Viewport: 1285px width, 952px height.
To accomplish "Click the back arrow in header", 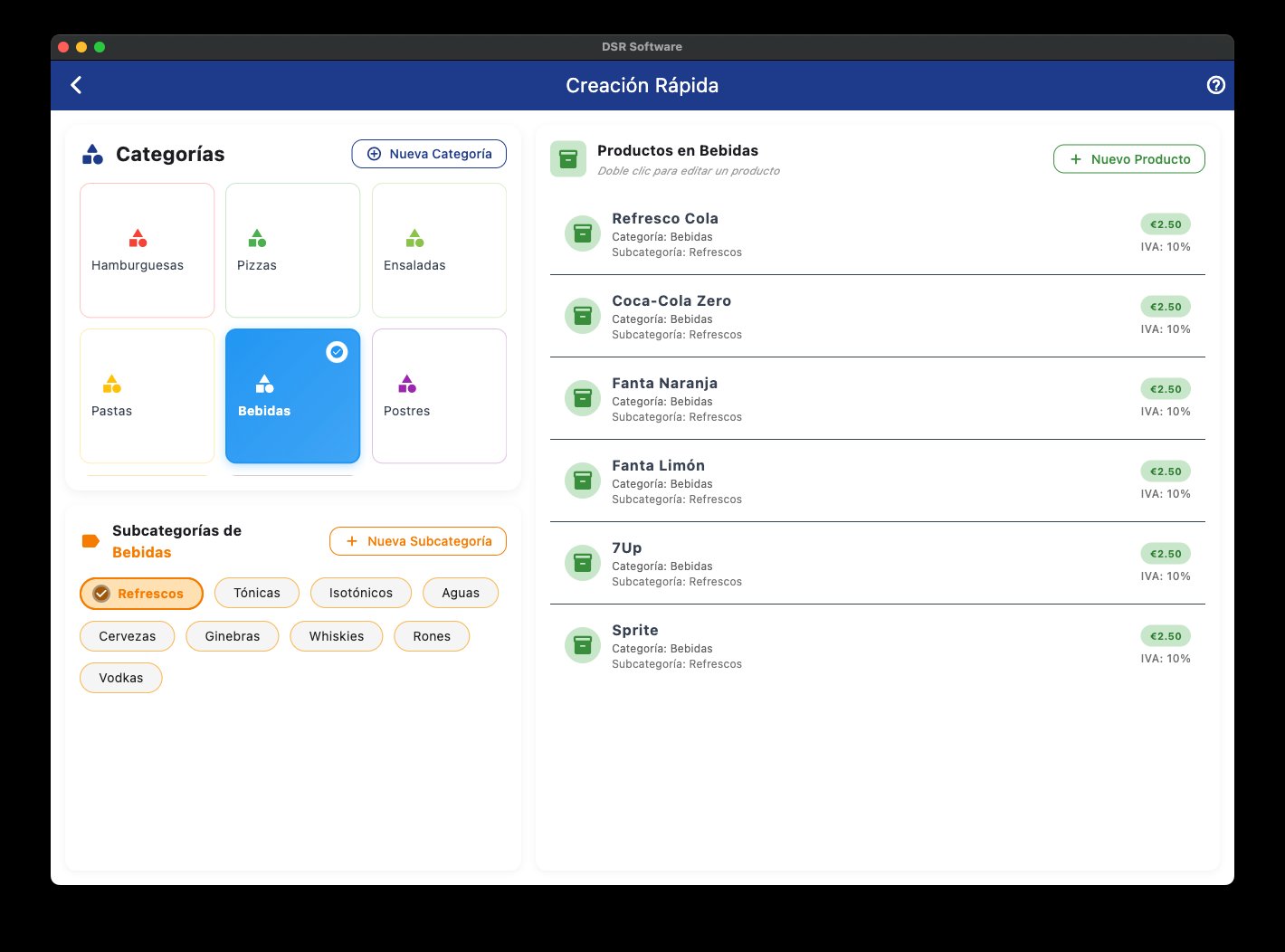I will point(77,85).
